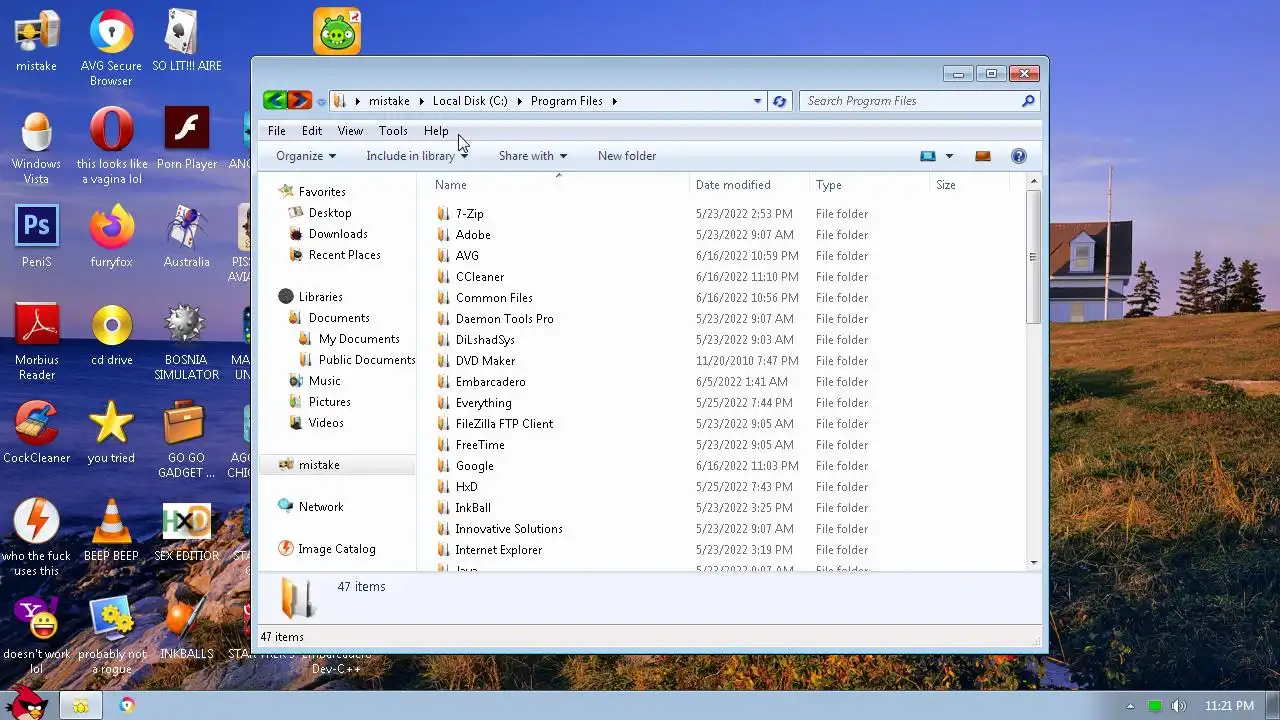Show hidden tray icons arrow
1280x720 pixels.
click(x=1130, y=706)
